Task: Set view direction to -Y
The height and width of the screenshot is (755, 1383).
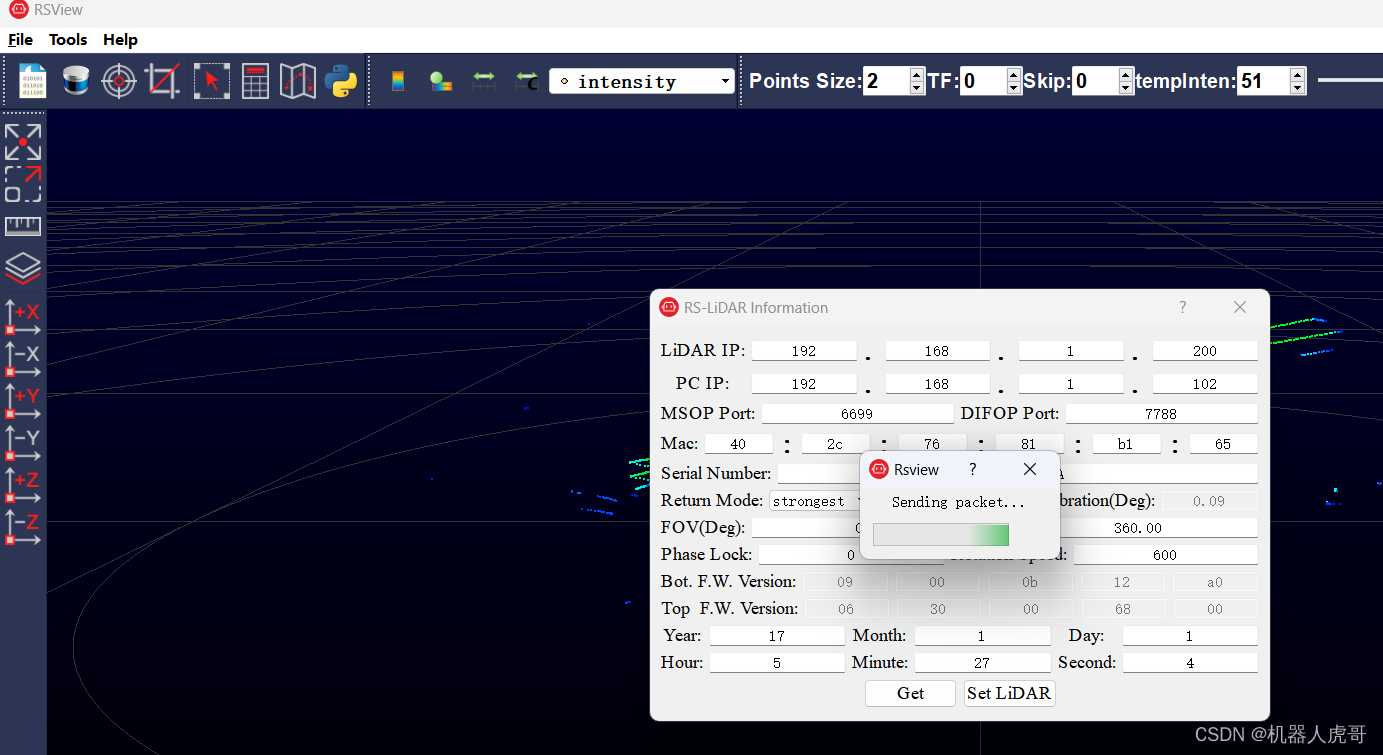Action: [x=23, y=442]
